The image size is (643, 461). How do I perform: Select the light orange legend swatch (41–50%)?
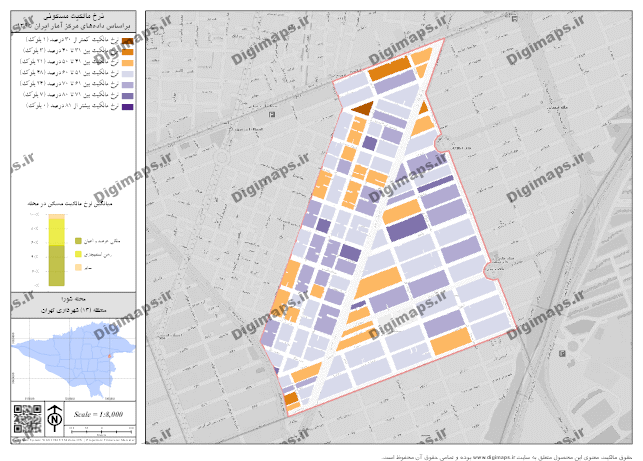click(129, 63)
